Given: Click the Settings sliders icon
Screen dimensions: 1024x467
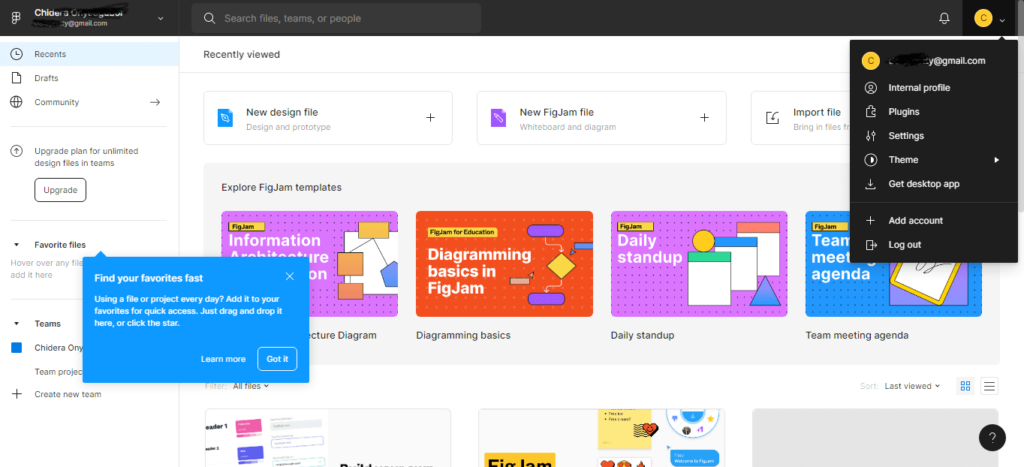Looking at the screenshot, I should (x=870, y=136).
